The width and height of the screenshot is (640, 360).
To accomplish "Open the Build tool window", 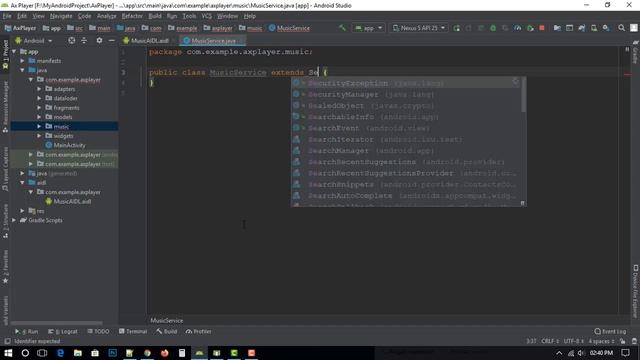I will tap(167, 331).
